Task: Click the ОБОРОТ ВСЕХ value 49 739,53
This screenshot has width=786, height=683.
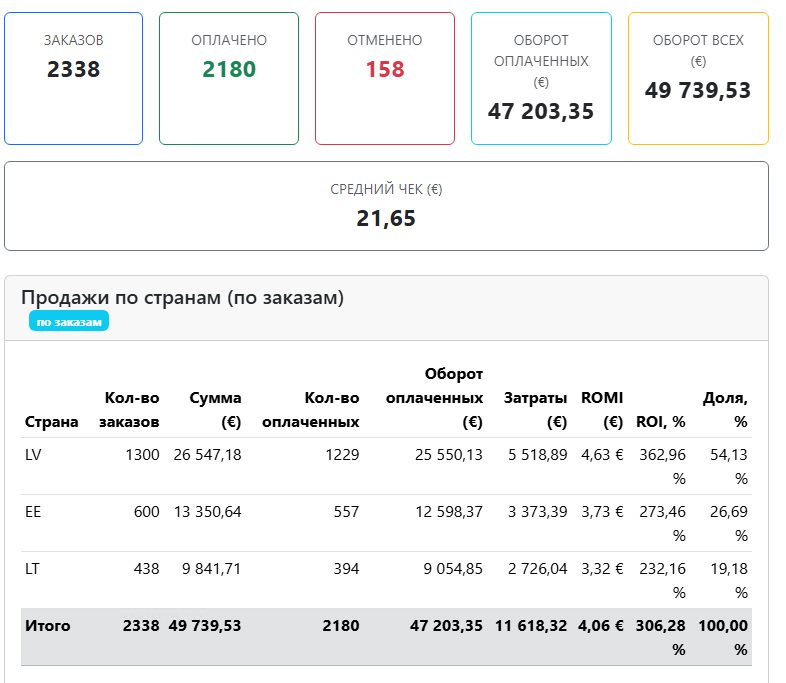Action: coord(698,90)
